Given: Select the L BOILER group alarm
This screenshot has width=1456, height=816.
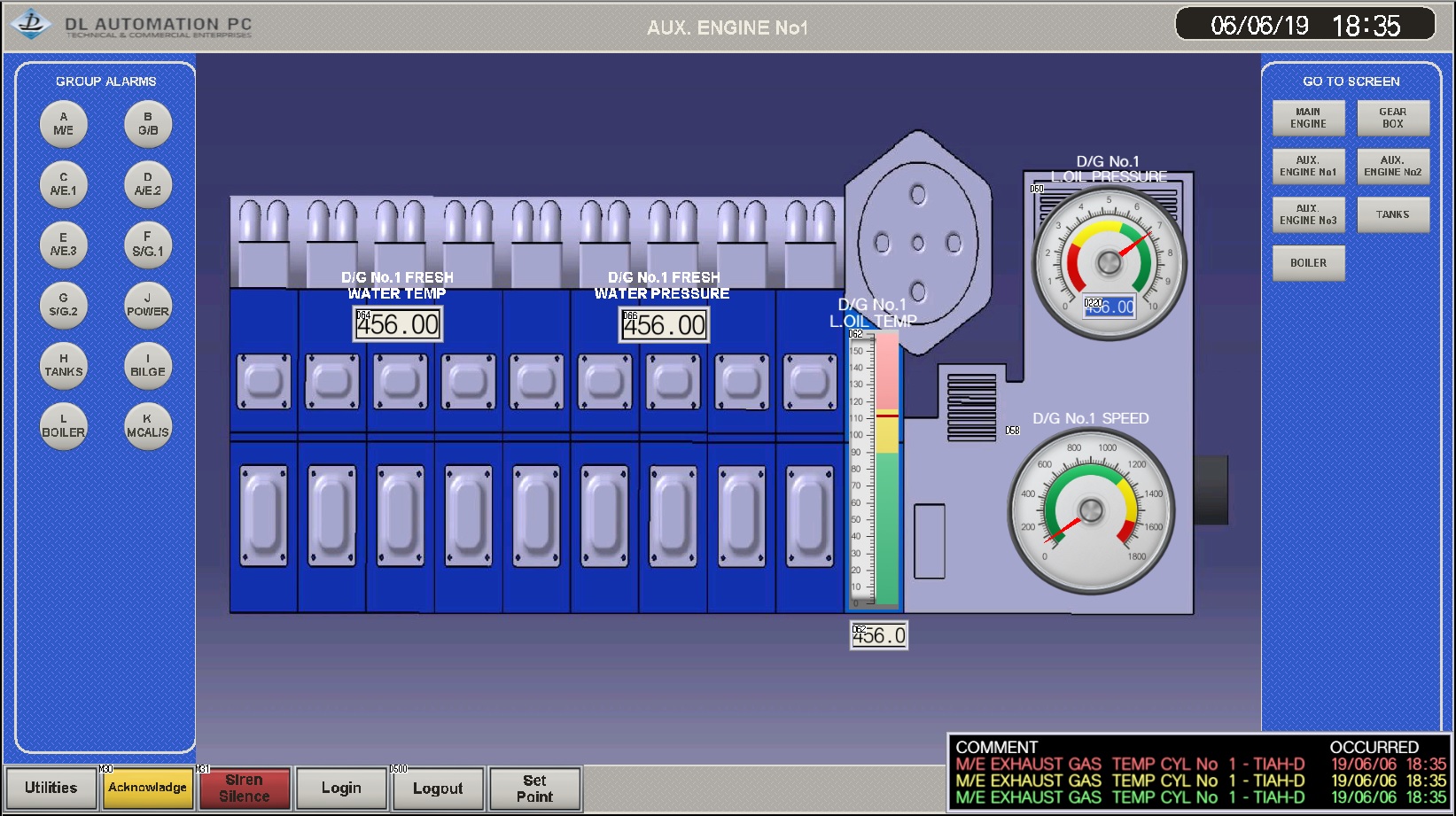Looking at the screenshot, I should pos(64,426).
